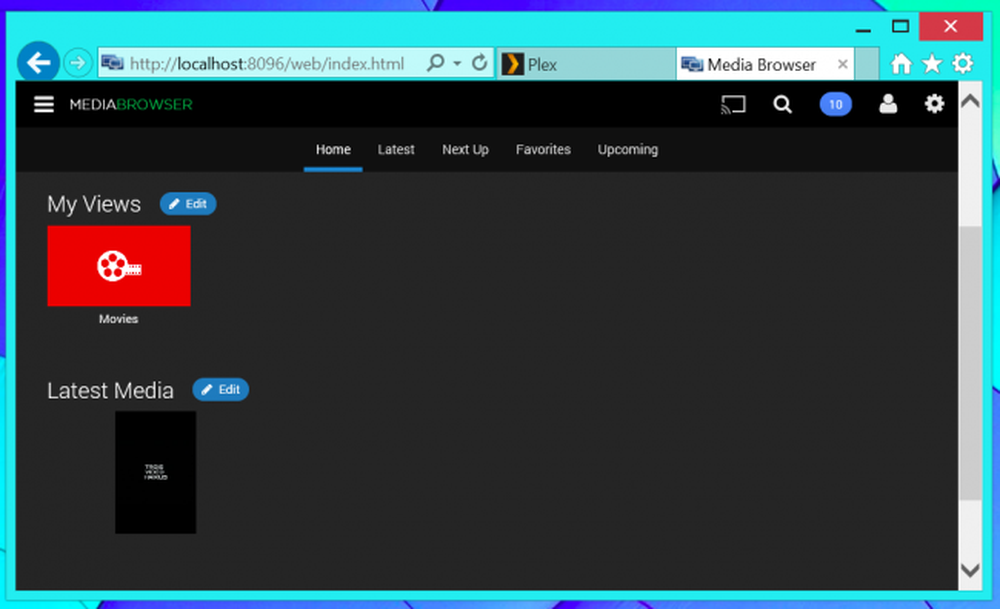
Task: Open the search magnifier in MediaBrowser header
Action: click(x=783, y=105)
